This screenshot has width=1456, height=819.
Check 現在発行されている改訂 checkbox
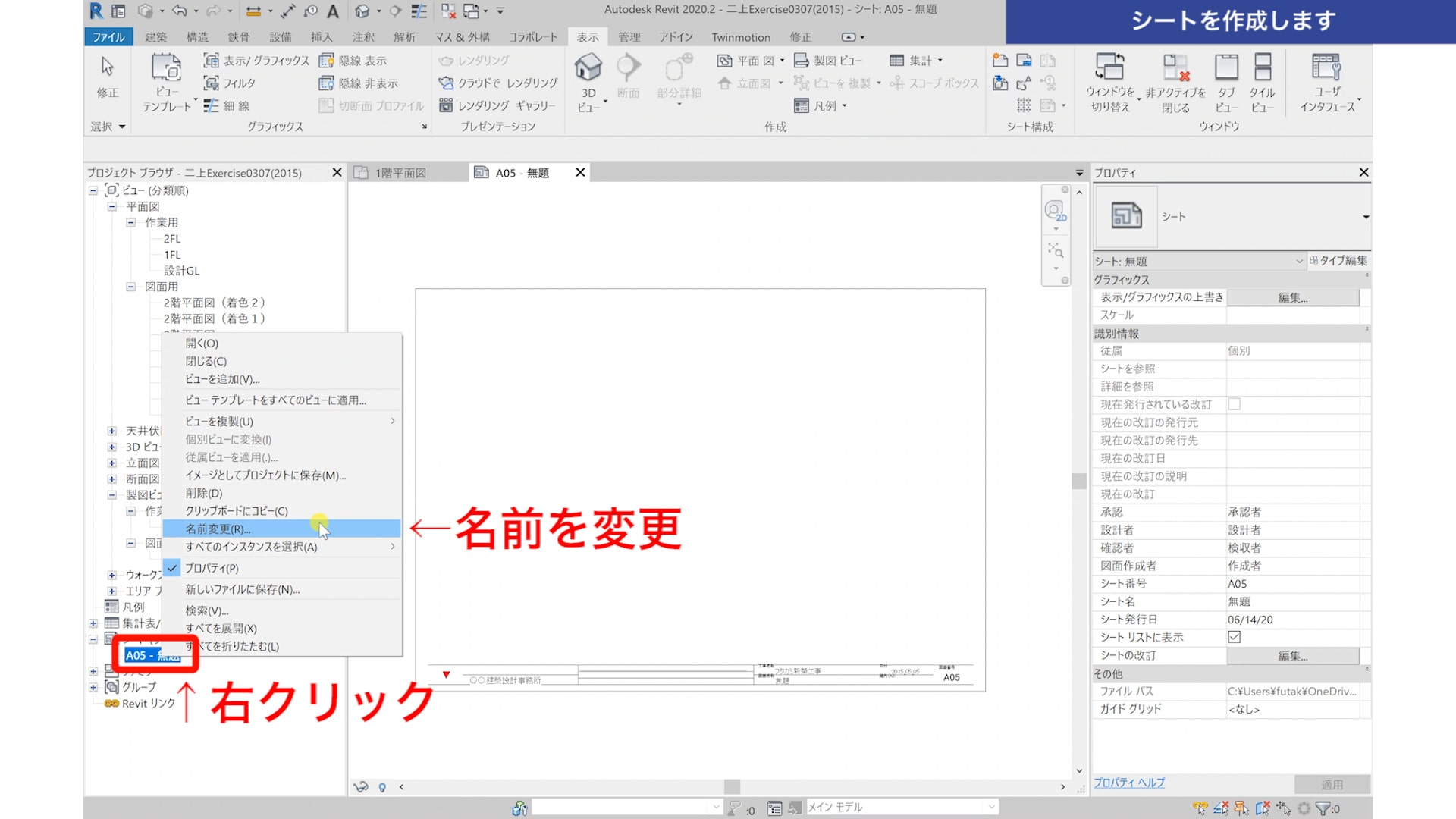click(1235, 404)
